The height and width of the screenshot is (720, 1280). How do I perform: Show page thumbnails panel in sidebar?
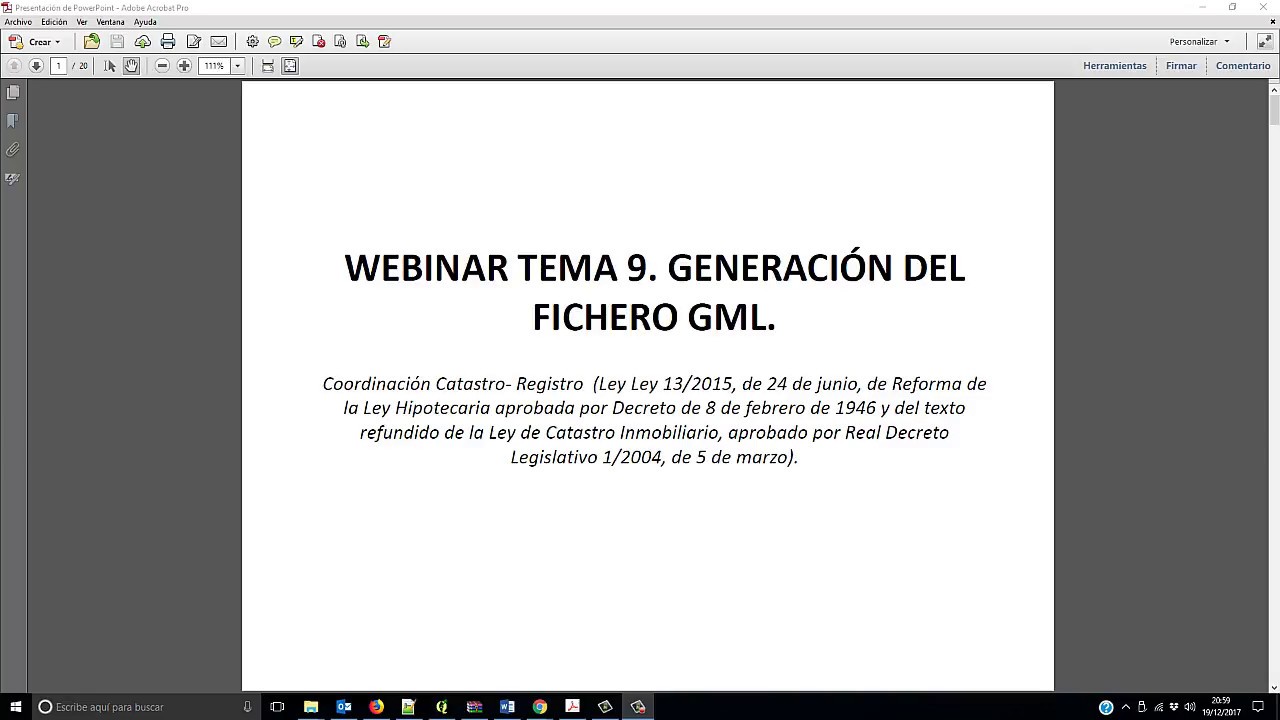point(13,92)
